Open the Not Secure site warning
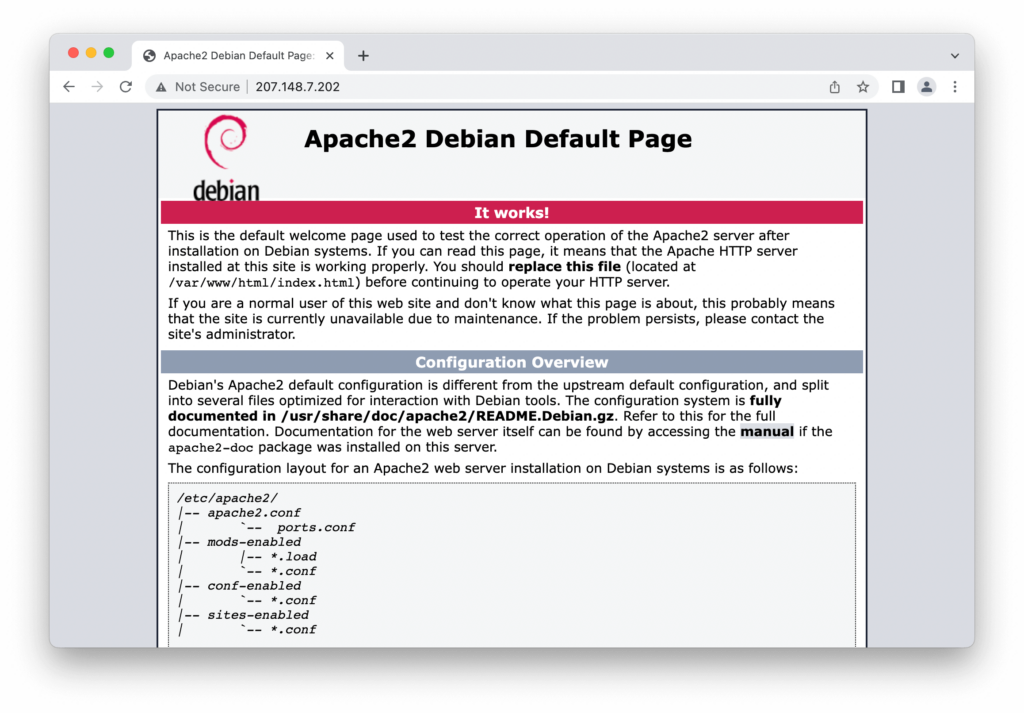Viewport: 1024px width, 713px height. click(x=197, y=87)
